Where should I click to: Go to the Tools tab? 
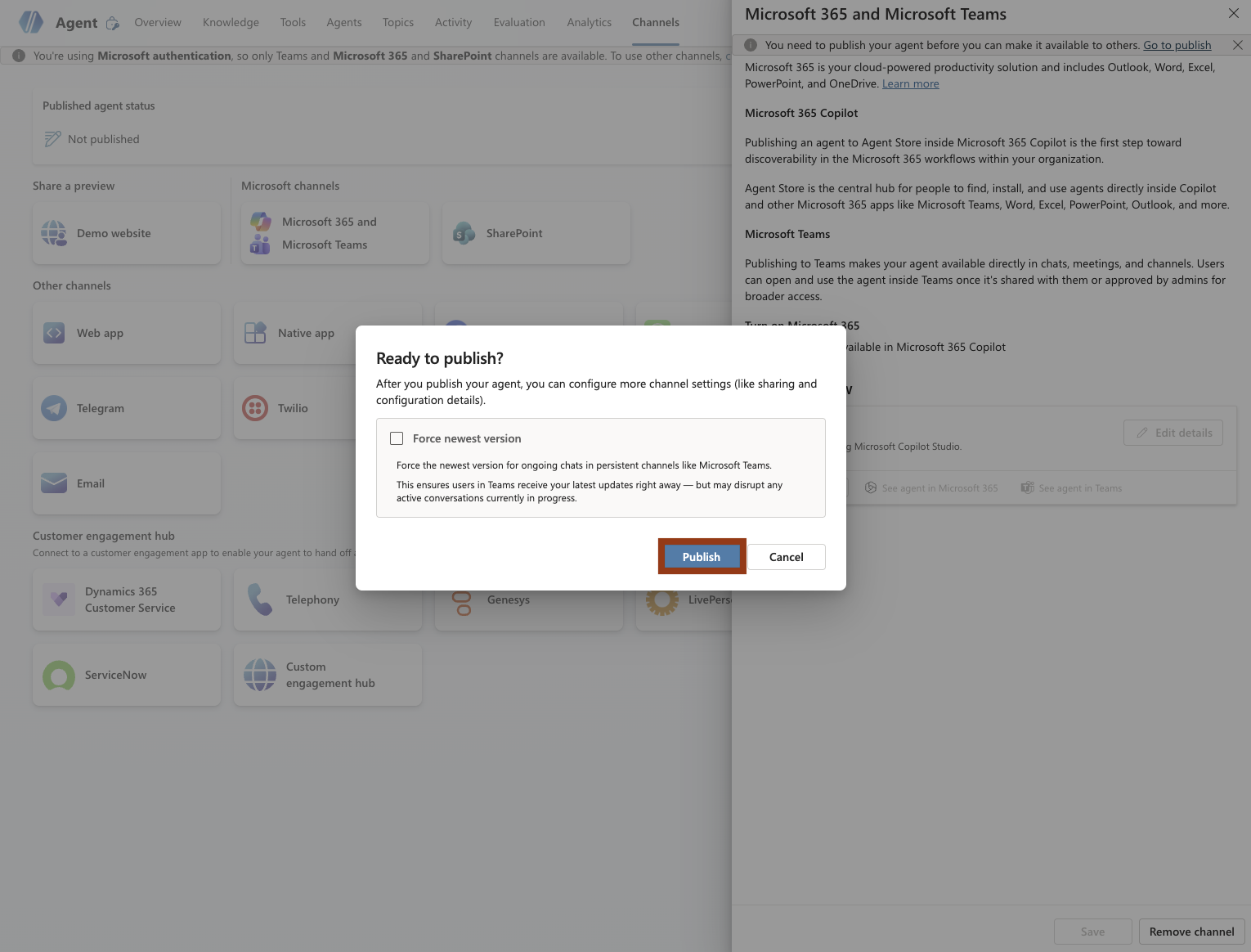(x=293, y=22)
